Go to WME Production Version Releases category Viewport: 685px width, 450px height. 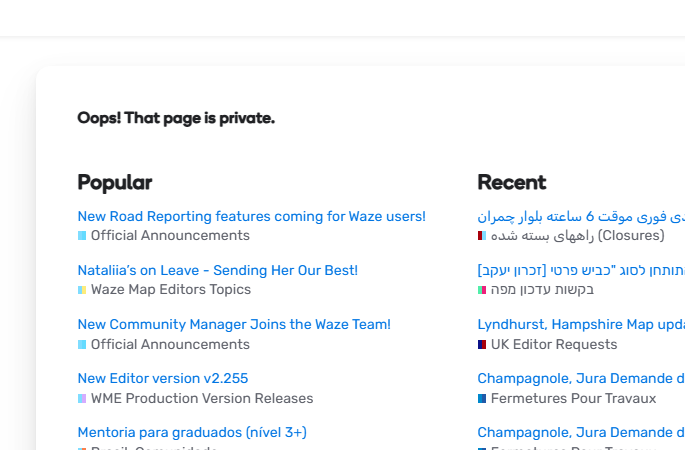[201, 398]
